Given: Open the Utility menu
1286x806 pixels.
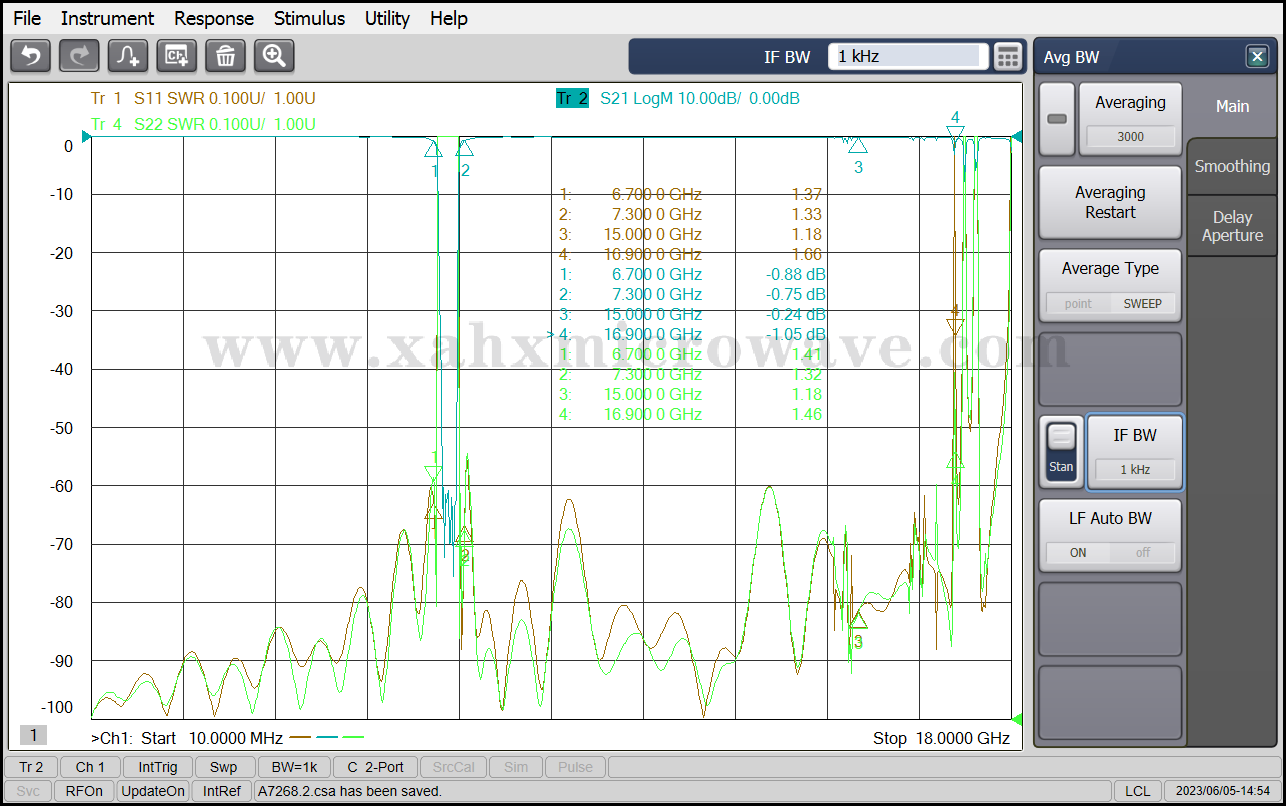Looking at the screenshot, I should tap(387, 18).
